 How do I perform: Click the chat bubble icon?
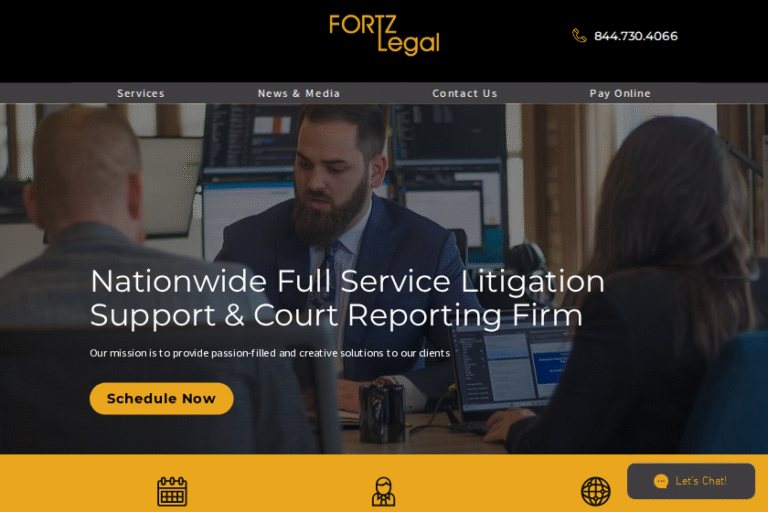coord(661,481)
